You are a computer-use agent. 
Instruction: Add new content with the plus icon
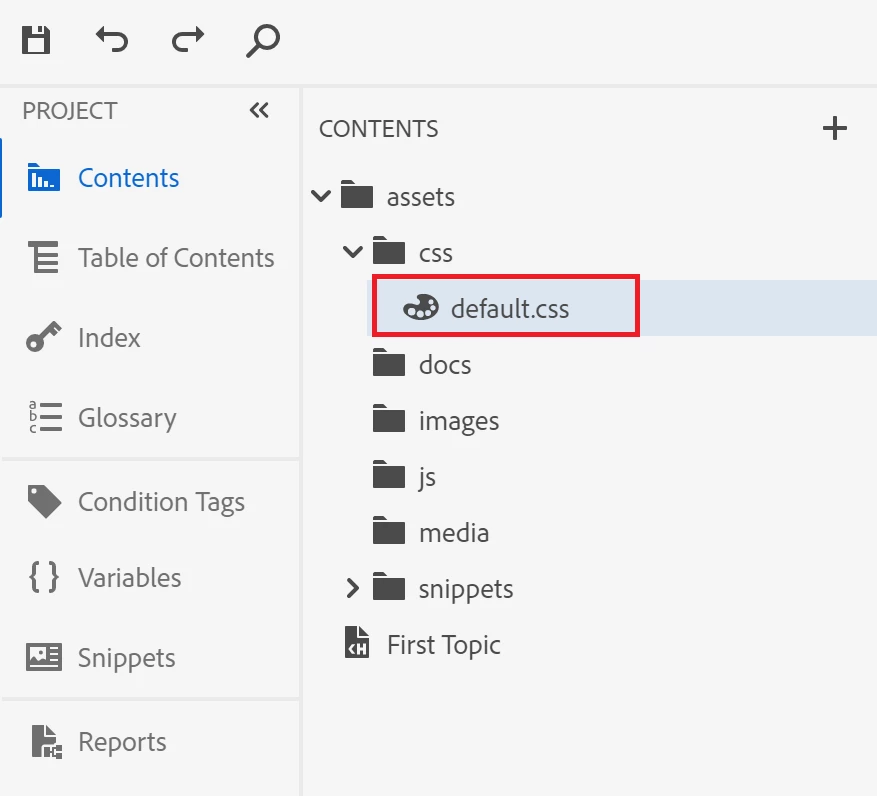pos(834,128)
